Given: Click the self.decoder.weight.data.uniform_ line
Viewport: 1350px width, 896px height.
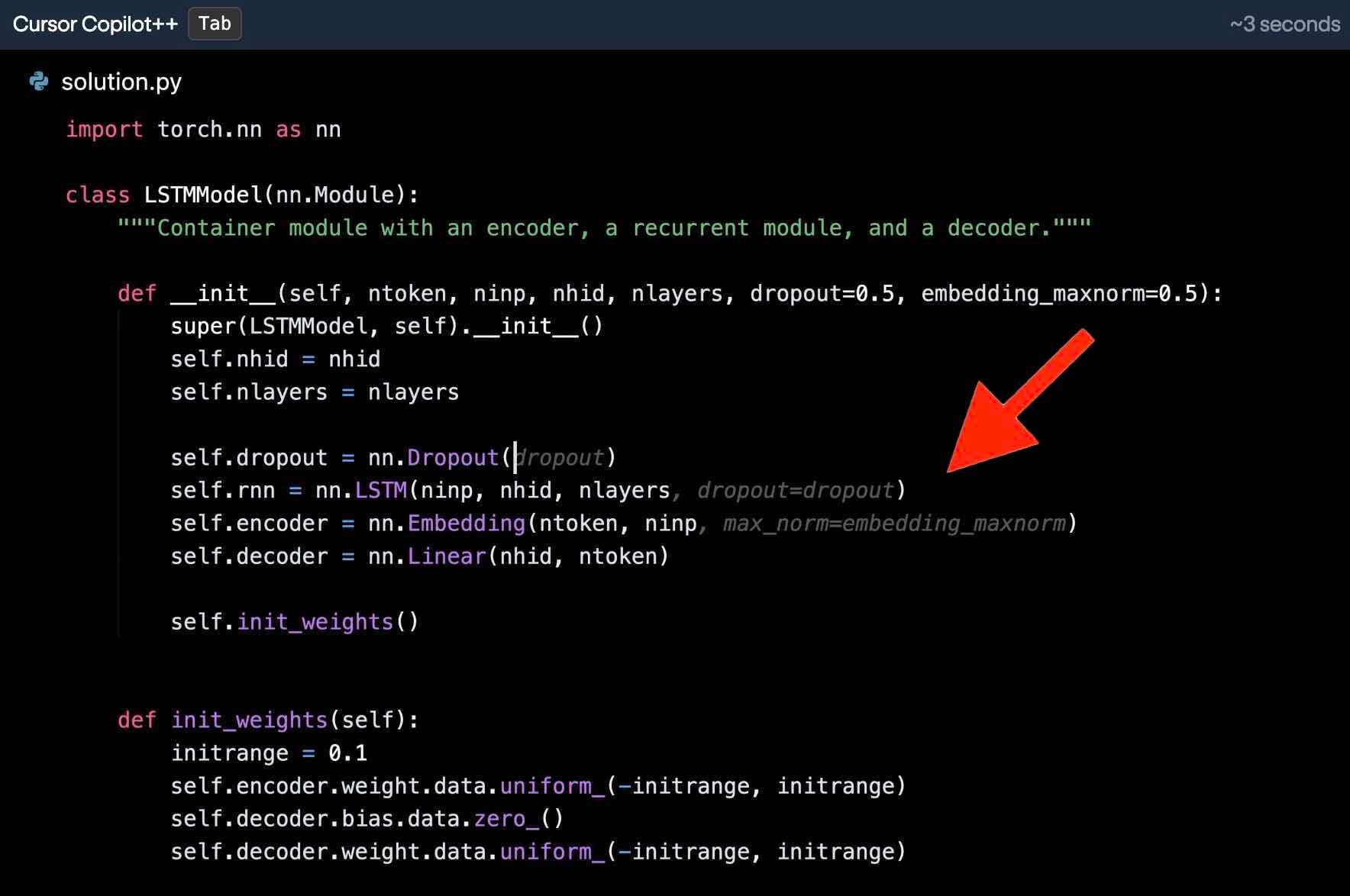Looking at the screenshot, I should click(538, 851).
